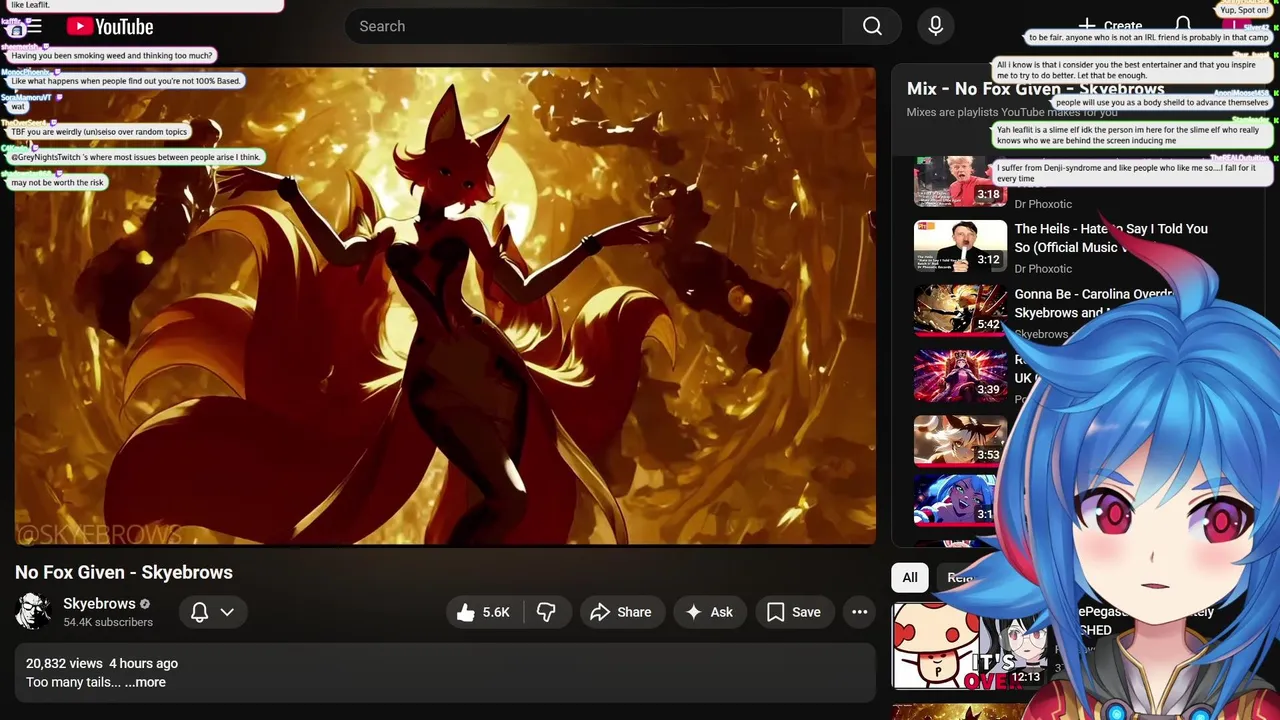Play the 3:53 playlist video thumbnail

(x=960, y=441)
